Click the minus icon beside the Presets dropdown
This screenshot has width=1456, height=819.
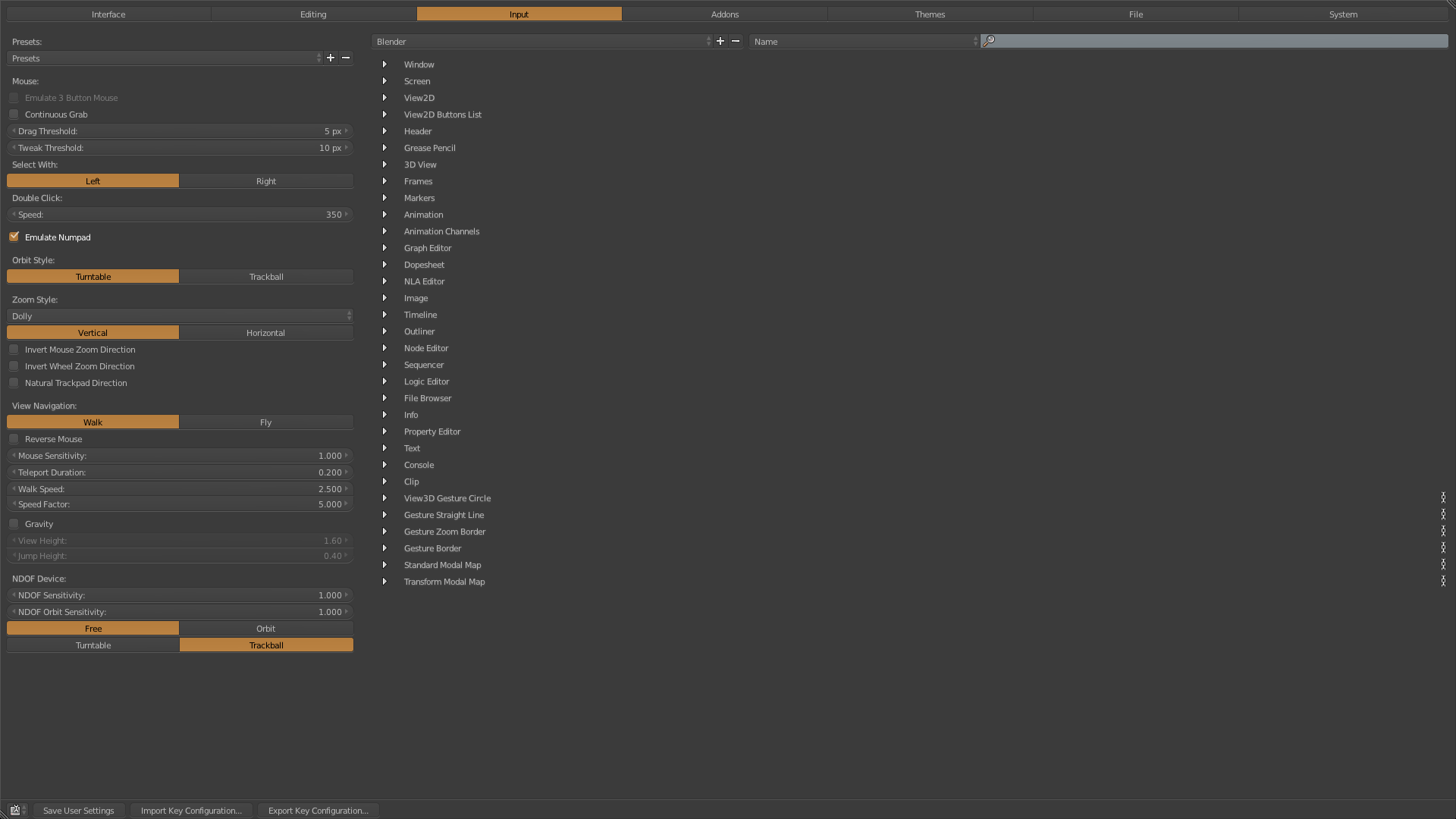coord(345,58)
